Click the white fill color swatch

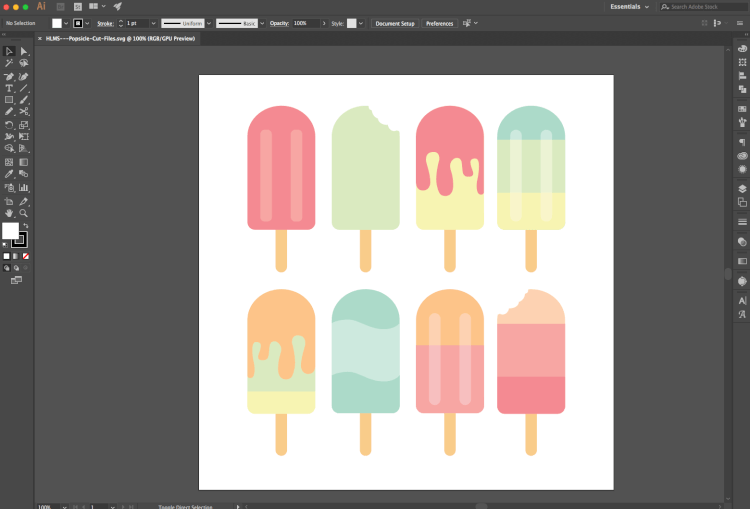[10, 231]
